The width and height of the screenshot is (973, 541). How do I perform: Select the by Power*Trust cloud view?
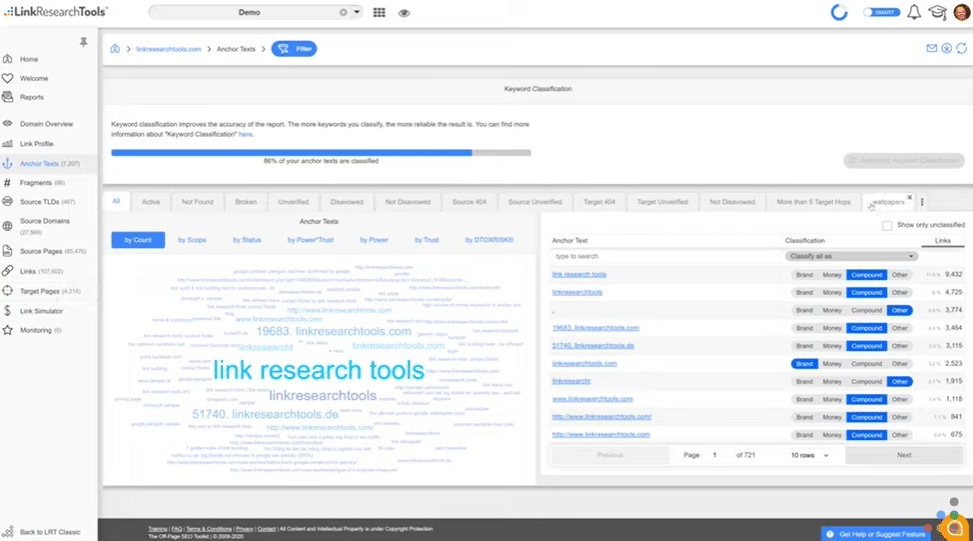click(310, 240)
